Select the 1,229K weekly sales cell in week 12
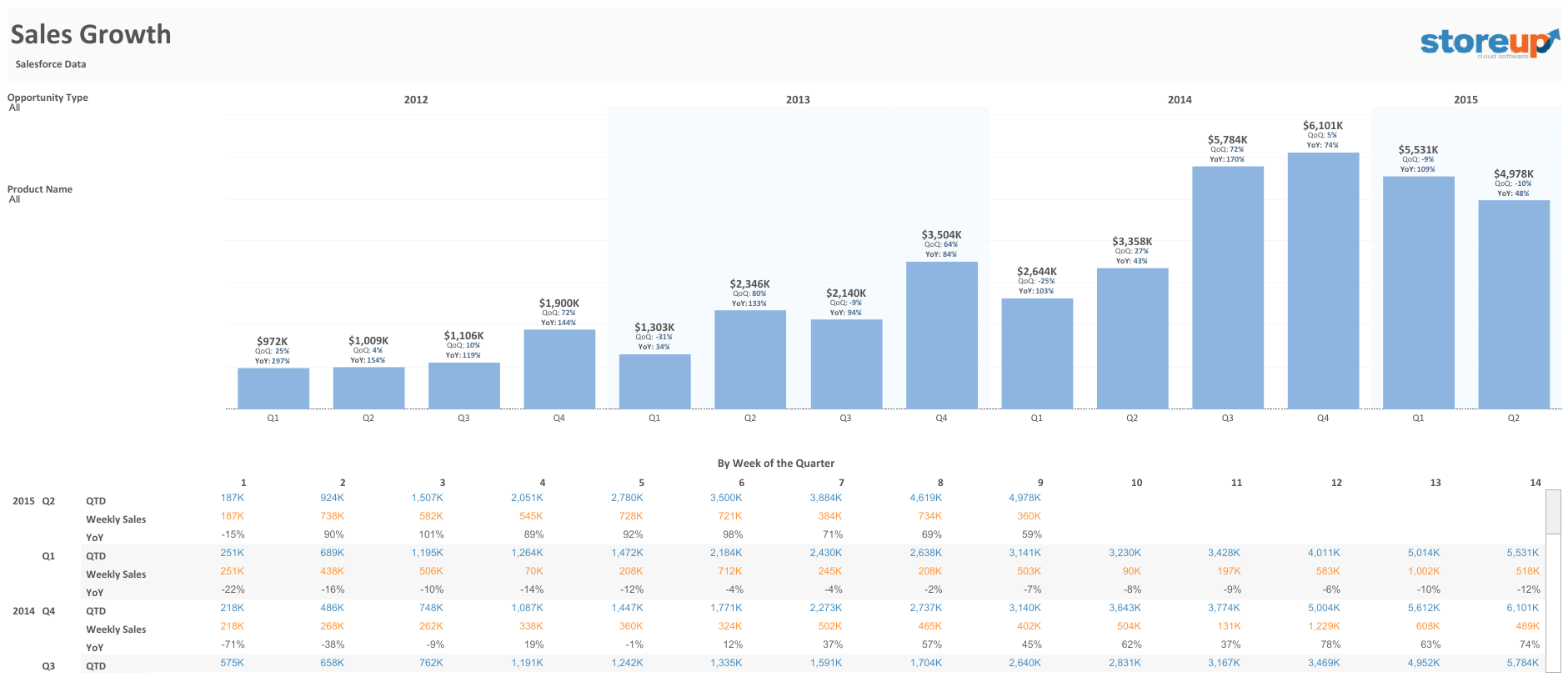Viewport: 1568px width, 682px height. (x=1325, y=626)
